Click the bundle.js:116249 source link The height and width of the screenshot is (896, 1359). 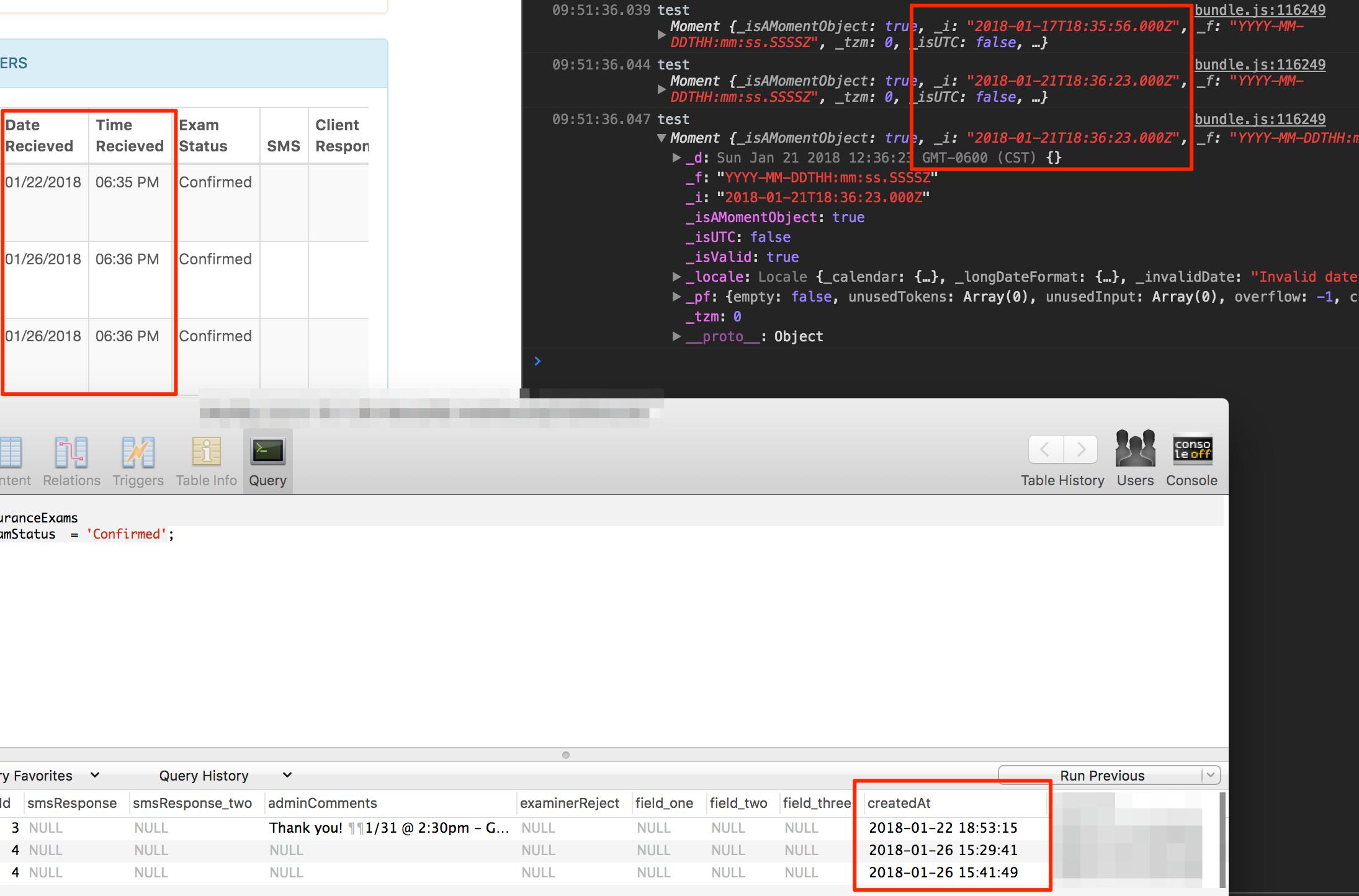(1260, 10)
